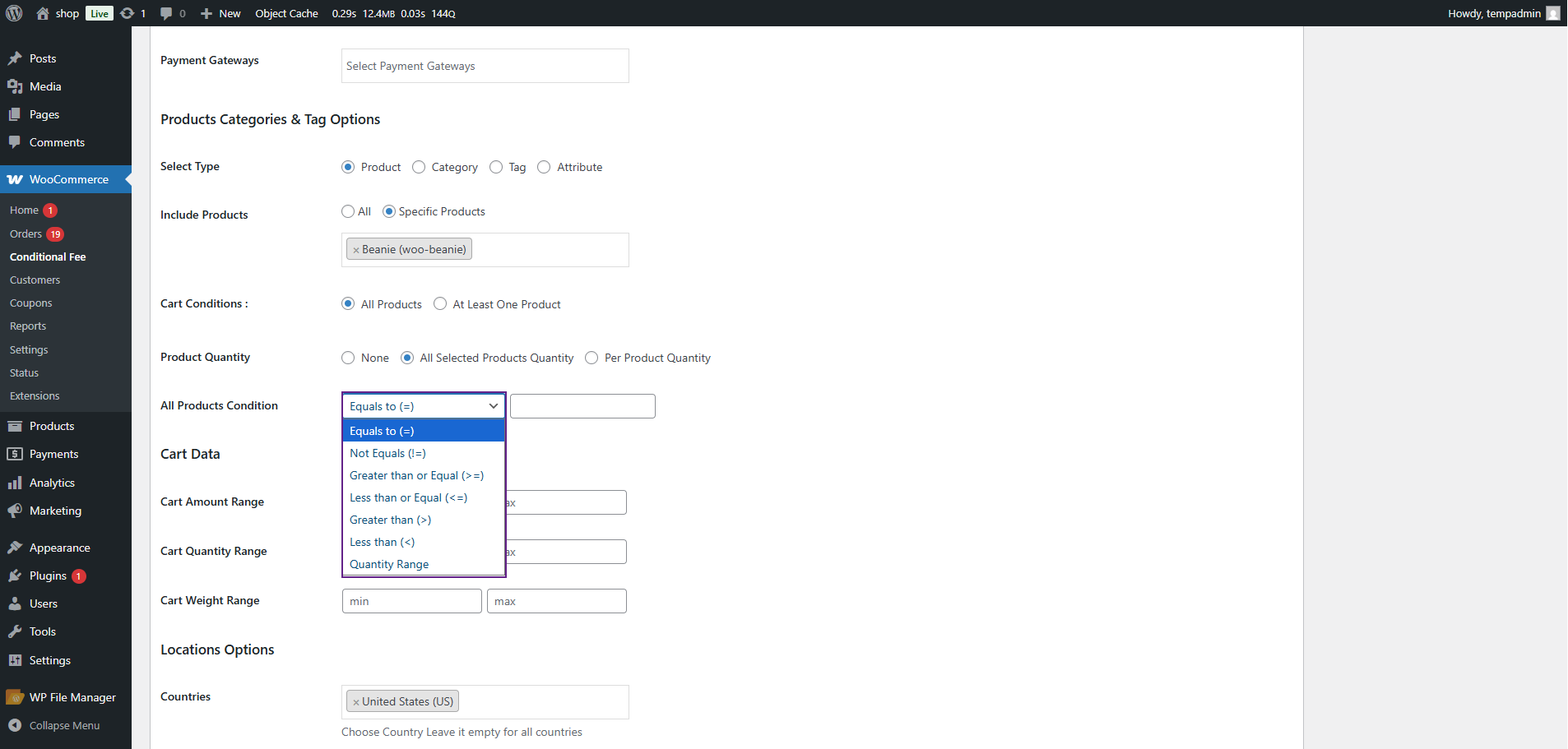The height and width of the screenshot is (749, 1568).
Task: Click the Analytics bar chart icon
Action: [x=15, y=483]
